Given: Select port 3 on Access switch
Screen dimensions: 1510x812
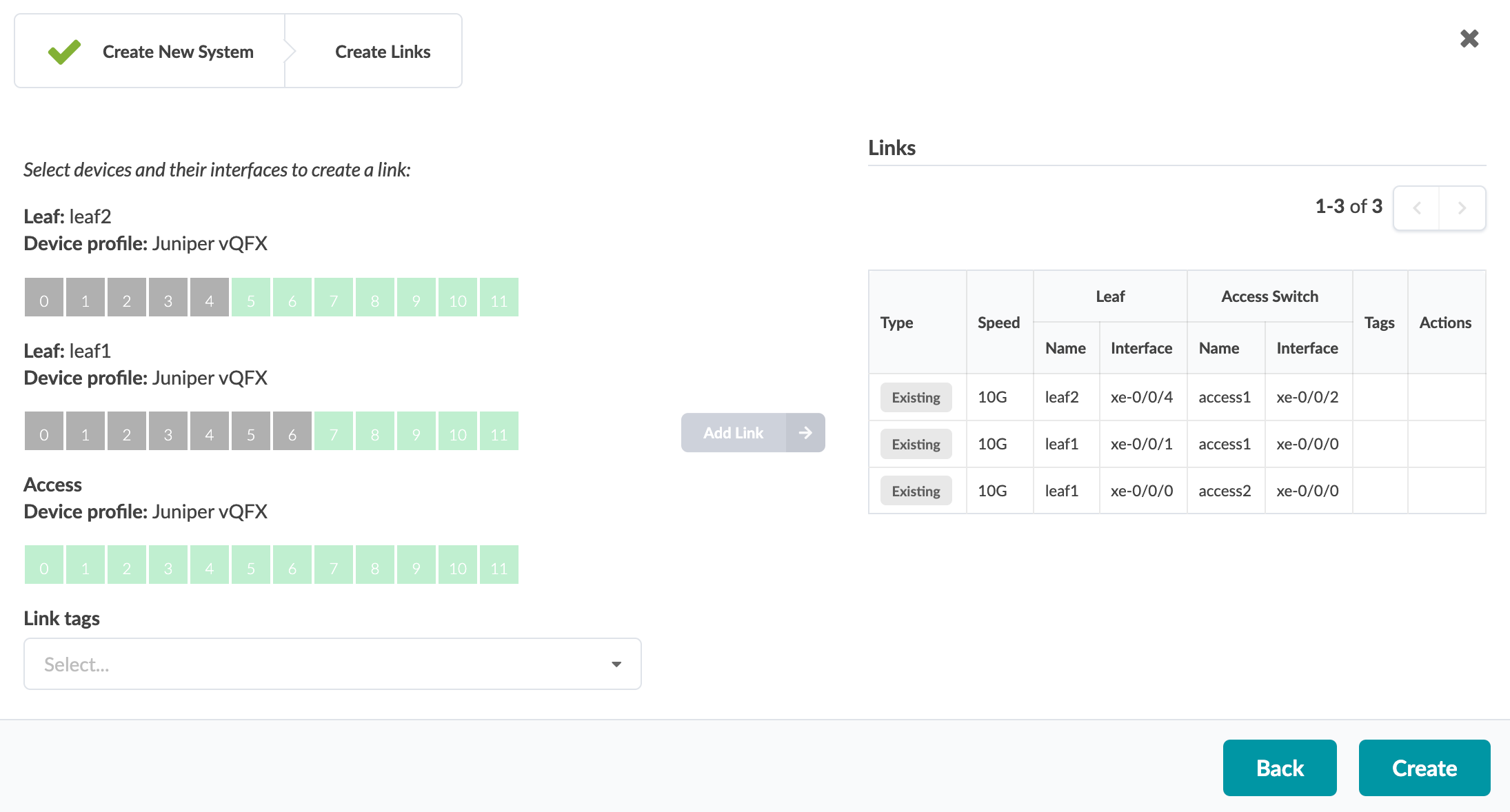Looking at the screenshot, I should click(168, 565).
